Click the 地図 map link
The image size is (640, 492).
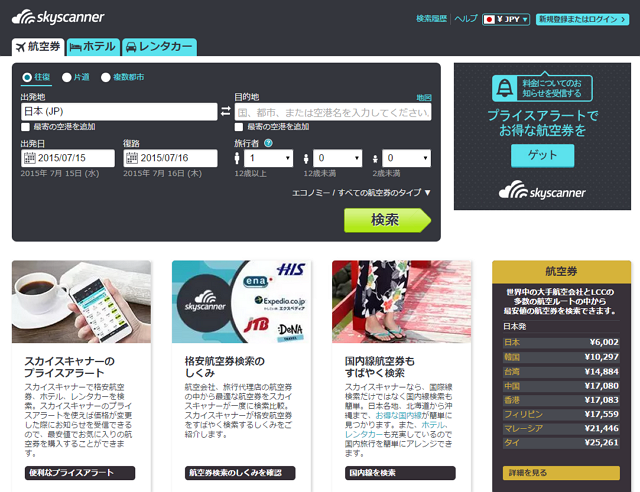pos(424,98)
